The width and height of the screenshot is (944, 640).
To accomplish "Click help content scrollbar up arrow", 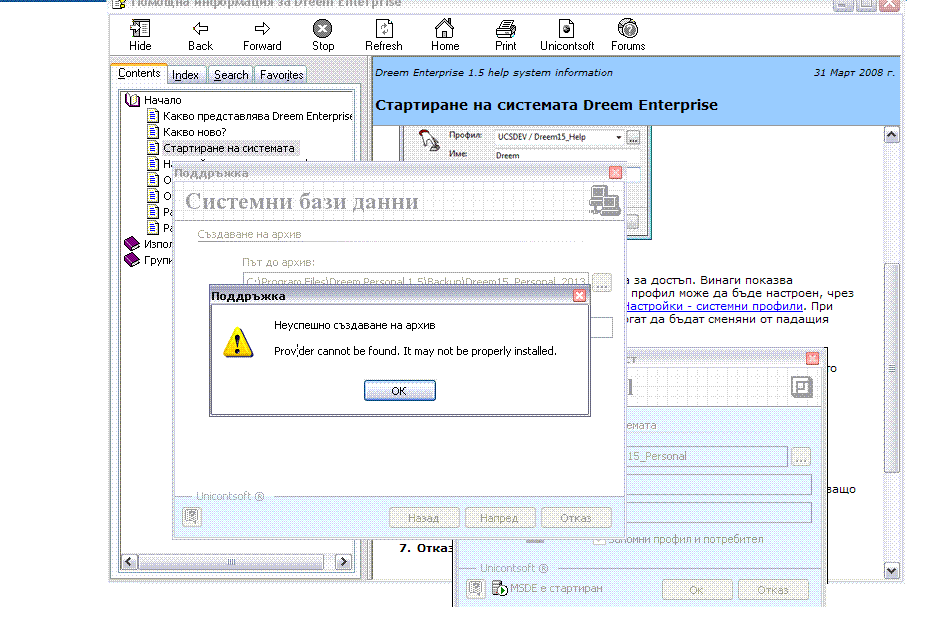I will tap(892, 135).
